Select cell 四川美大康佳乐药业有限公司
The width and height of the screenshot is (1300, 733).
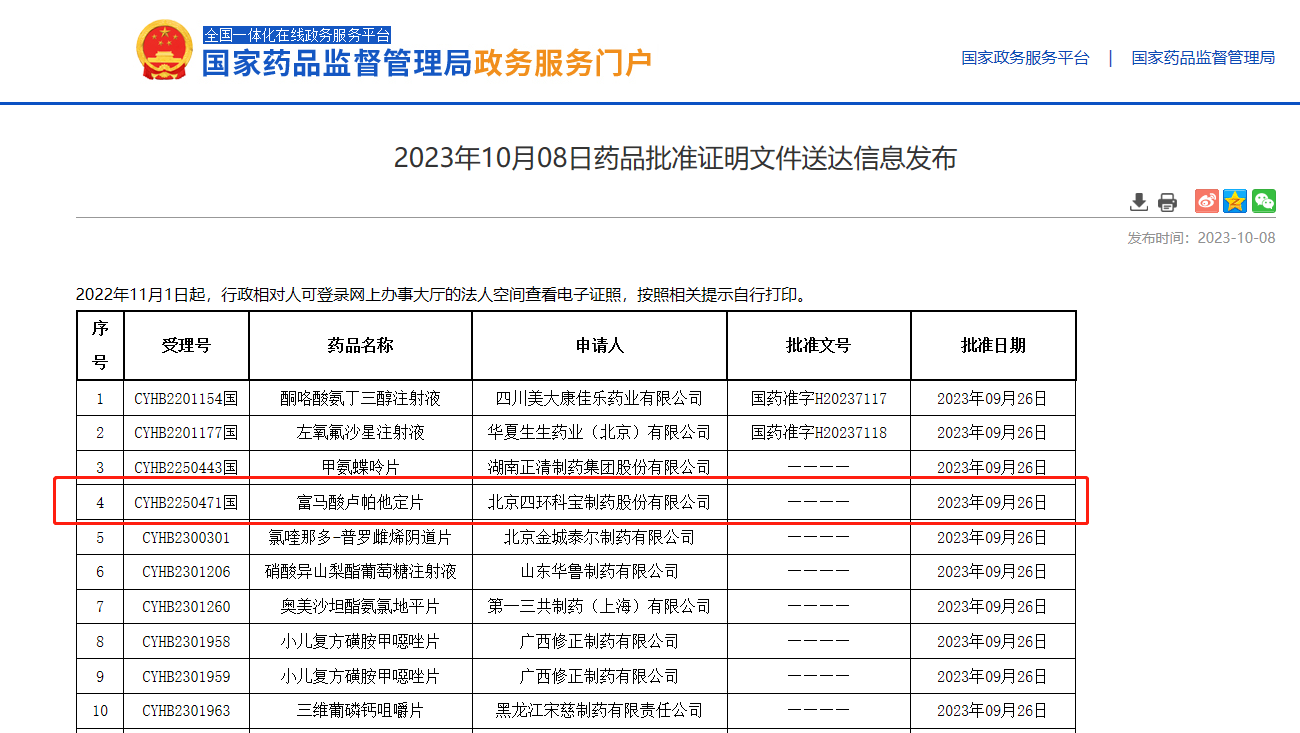599,398
